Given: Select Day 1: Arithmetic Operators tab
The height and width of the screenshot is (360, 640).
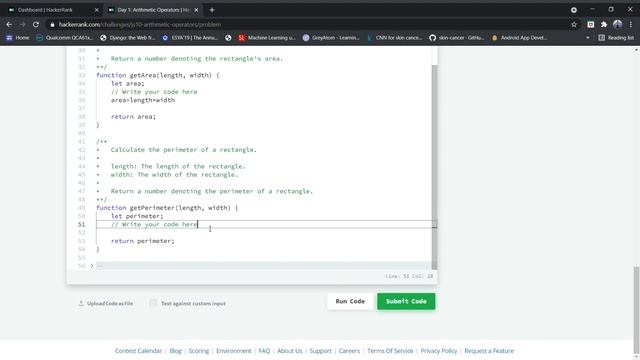Looking at the screenshot, I should [x=153, y=10].
